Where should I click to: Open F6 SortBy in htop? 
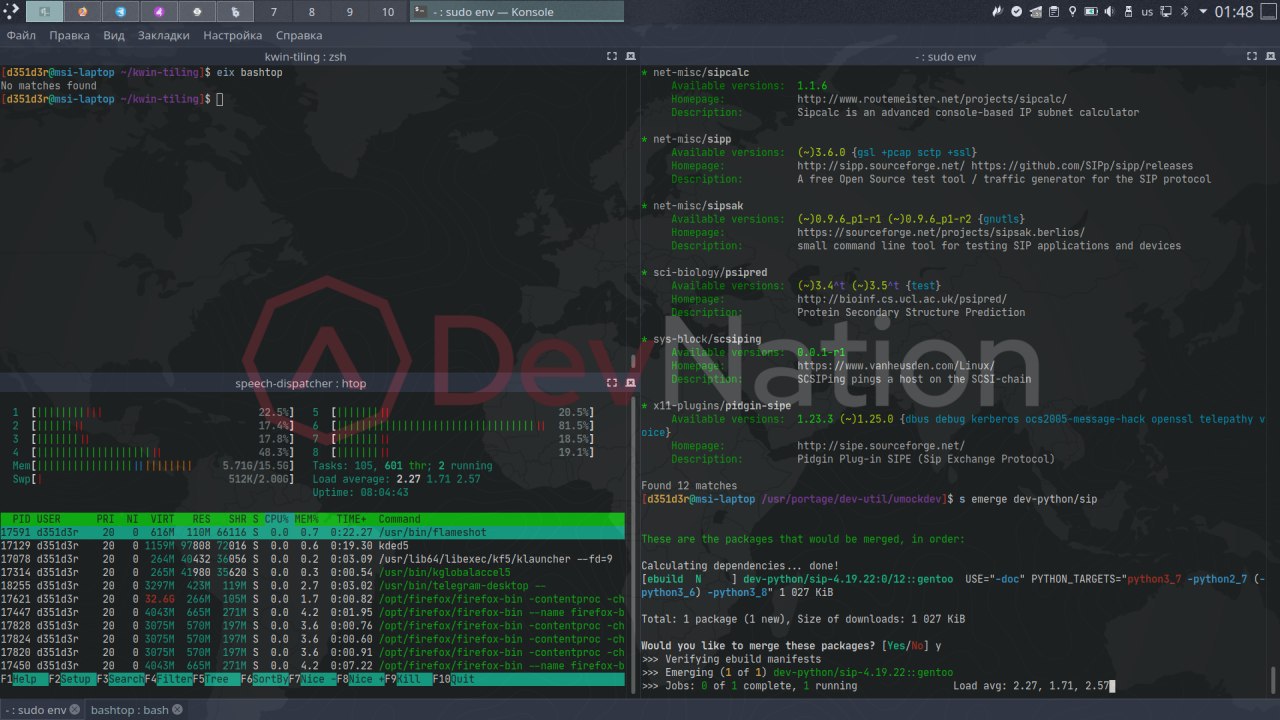[x=264, y=679]
